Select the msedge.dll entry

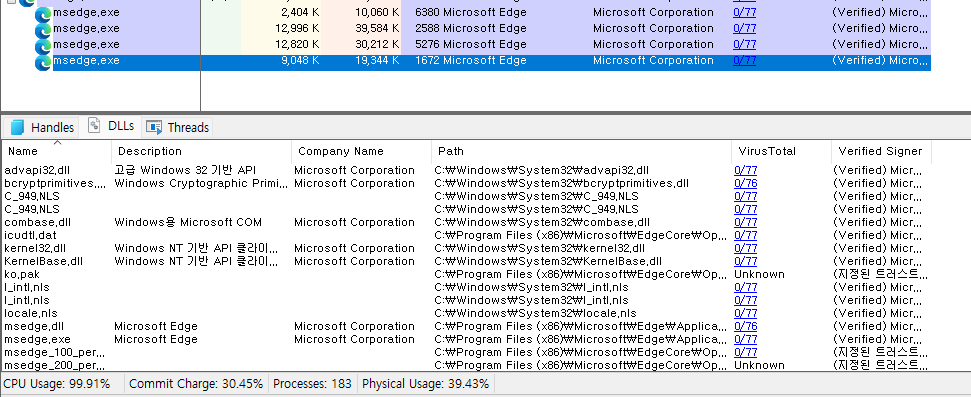tap(34, 326)
